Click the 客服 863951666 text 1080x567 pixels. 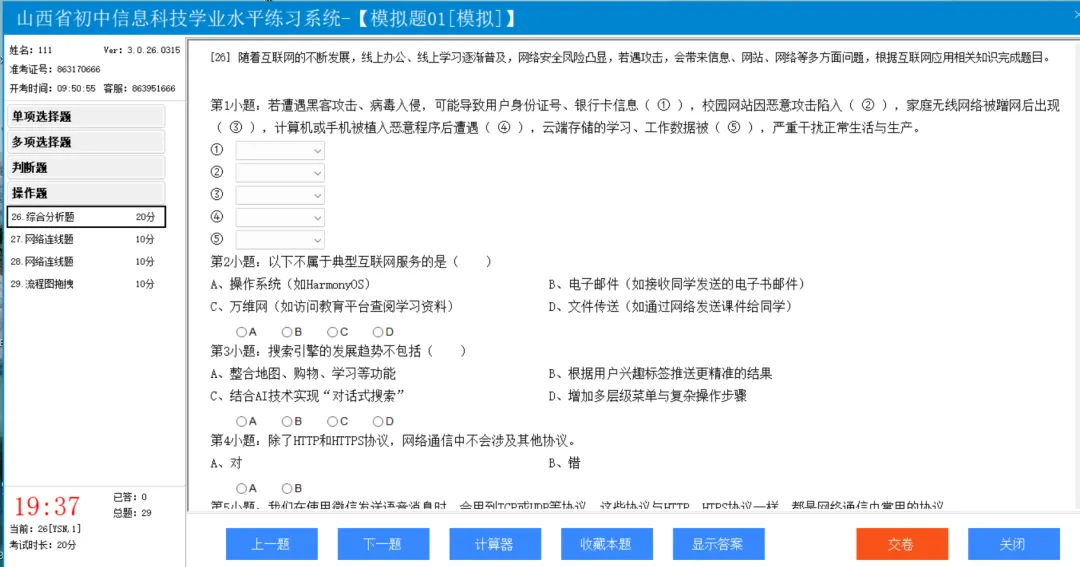[139, 88]
